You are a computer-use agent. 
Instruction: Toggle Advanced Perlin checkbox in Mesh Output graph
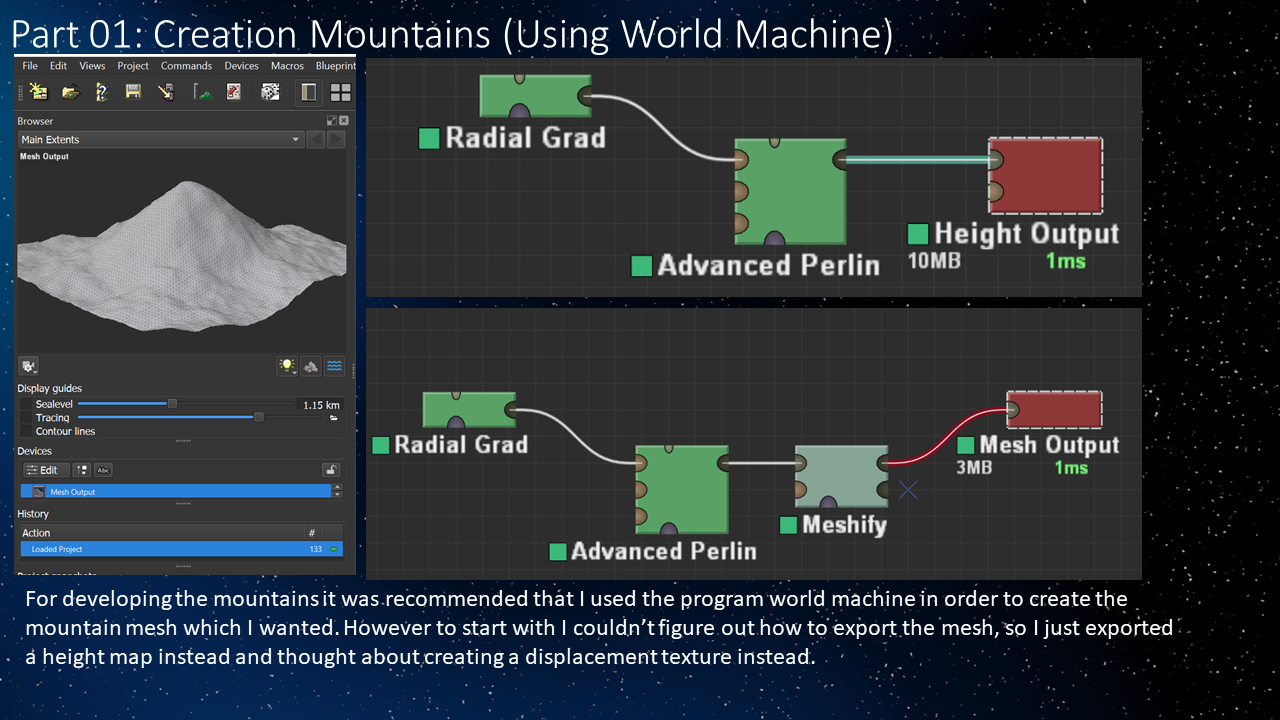pos(557,551)
